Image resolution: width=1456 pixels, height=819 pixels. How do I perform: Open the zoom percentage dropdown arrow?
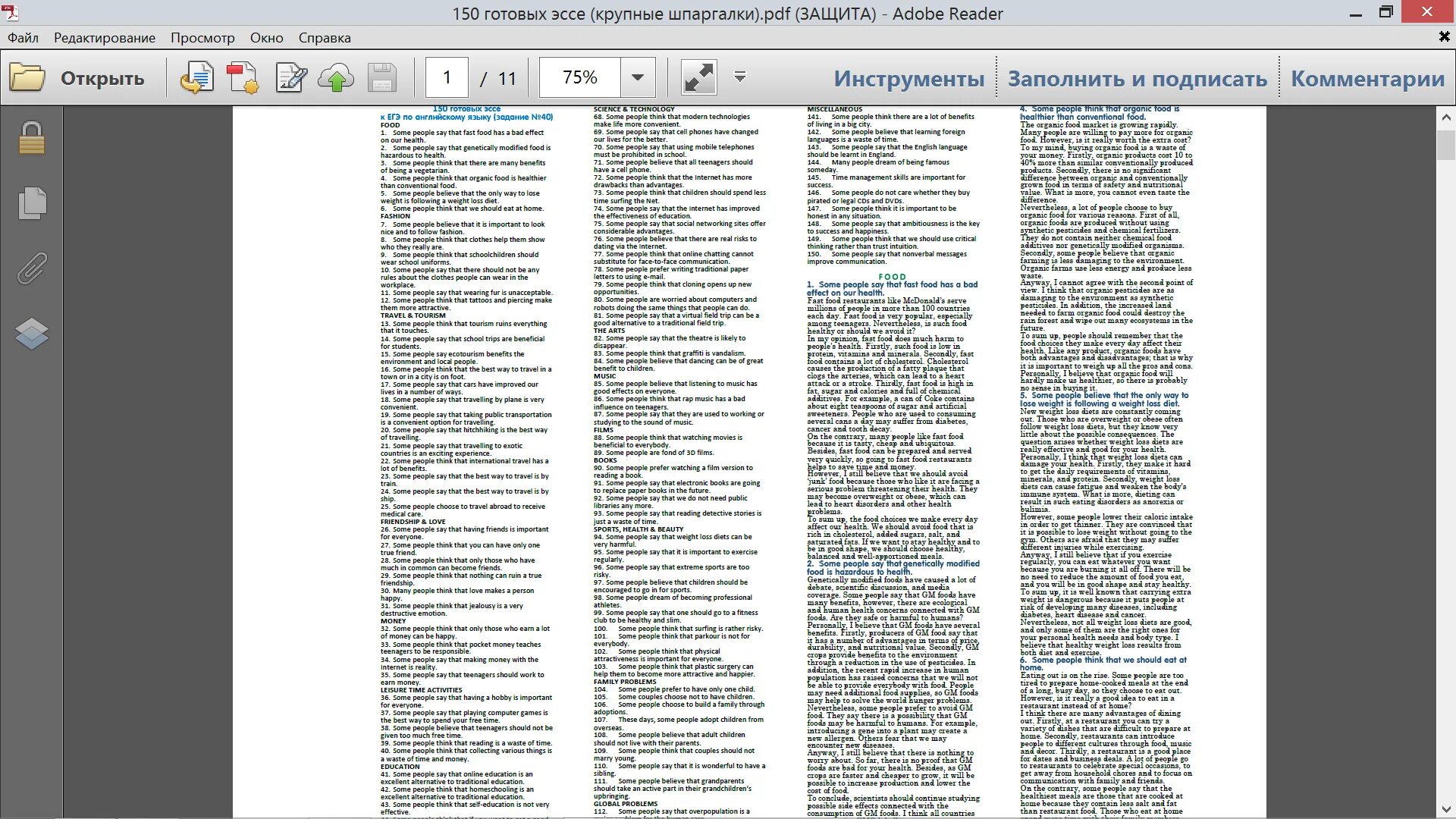638,77
